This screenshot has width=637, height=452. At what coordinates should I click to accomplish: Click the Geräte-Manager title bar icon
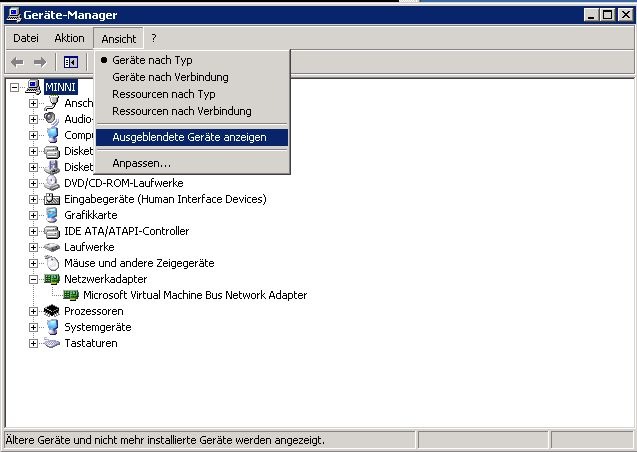click(13, 15)
